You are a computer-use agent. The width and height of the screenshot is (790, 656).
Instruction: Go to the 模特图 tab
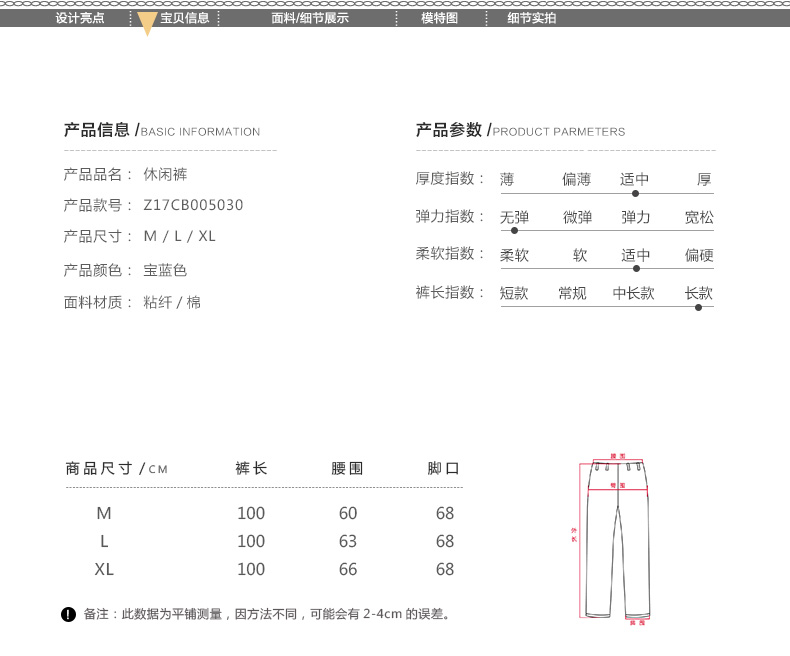(x=439, y=18)
